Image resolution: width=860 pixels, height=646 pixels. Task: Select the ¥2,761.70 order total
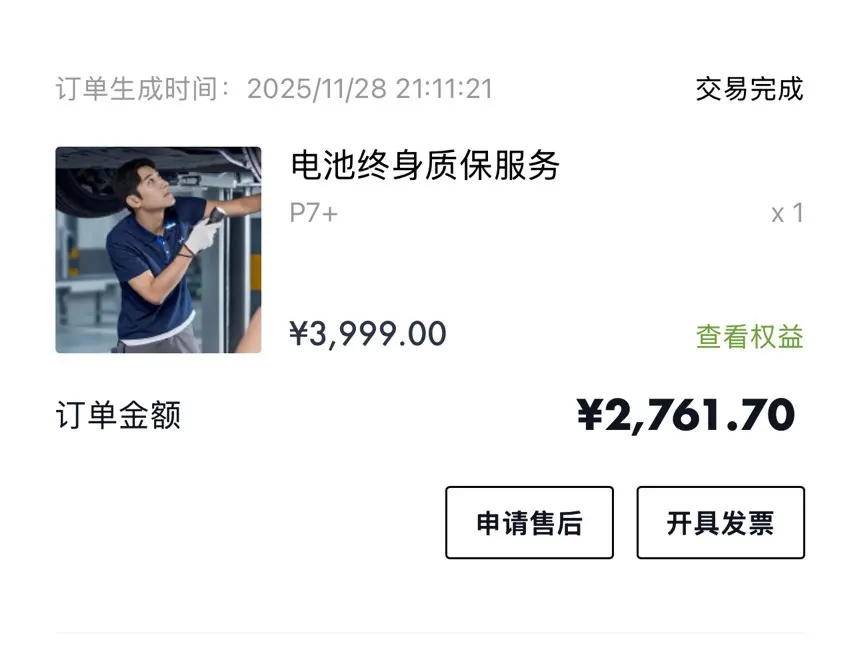pyautogui.click(x=686, y=415)
